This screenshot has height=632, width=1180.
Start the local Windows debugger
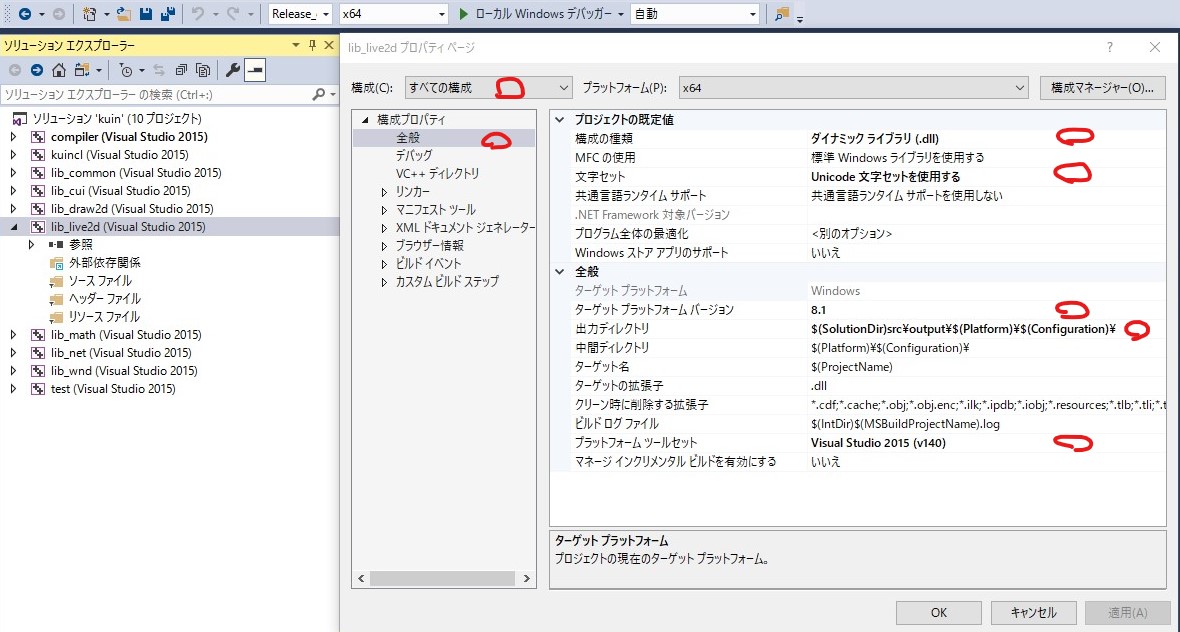click(x=535, y=14)
